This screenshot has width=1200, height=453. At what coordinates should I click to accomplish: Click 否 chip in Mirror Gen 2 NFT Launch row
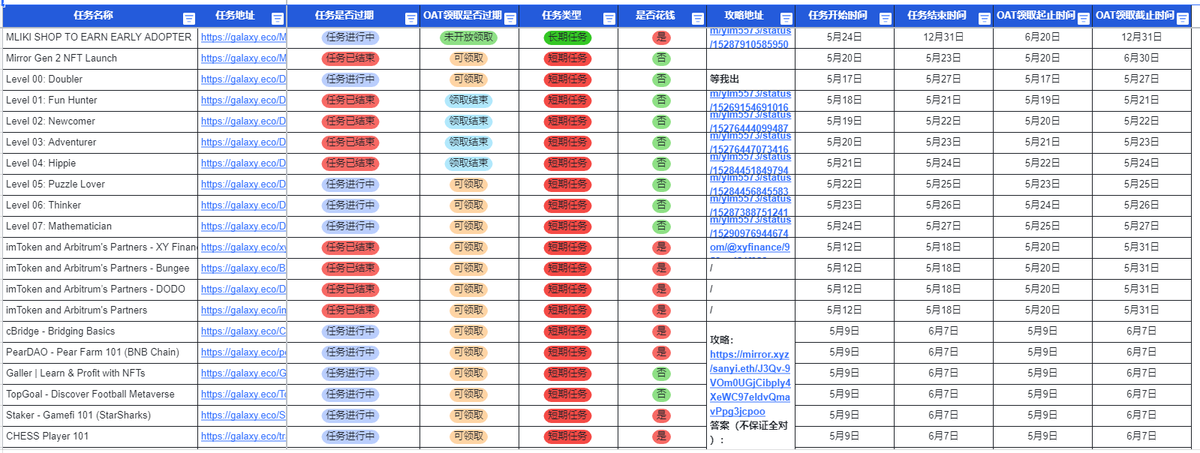661,58
